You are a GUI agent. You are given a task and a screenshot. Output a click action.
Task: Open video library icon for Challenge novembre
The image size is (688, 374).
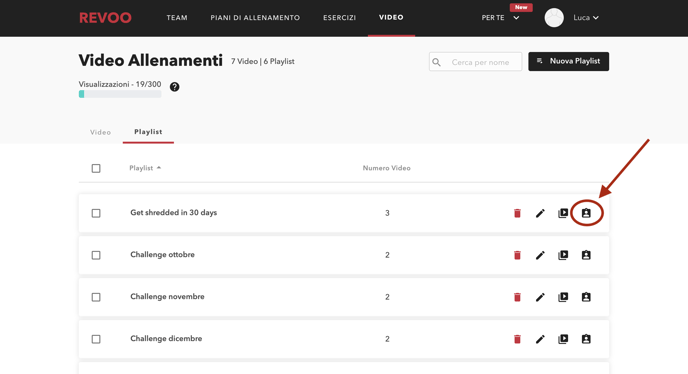[563, 297]
